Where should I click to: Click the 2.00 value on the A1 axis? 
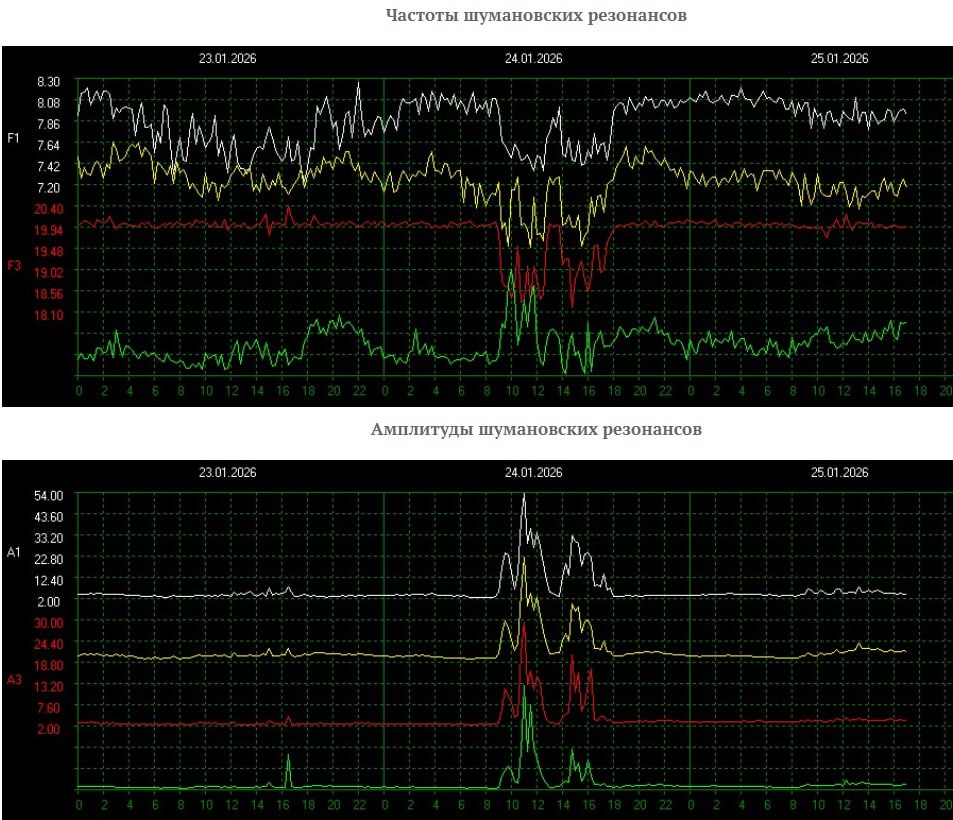[49, 602]
